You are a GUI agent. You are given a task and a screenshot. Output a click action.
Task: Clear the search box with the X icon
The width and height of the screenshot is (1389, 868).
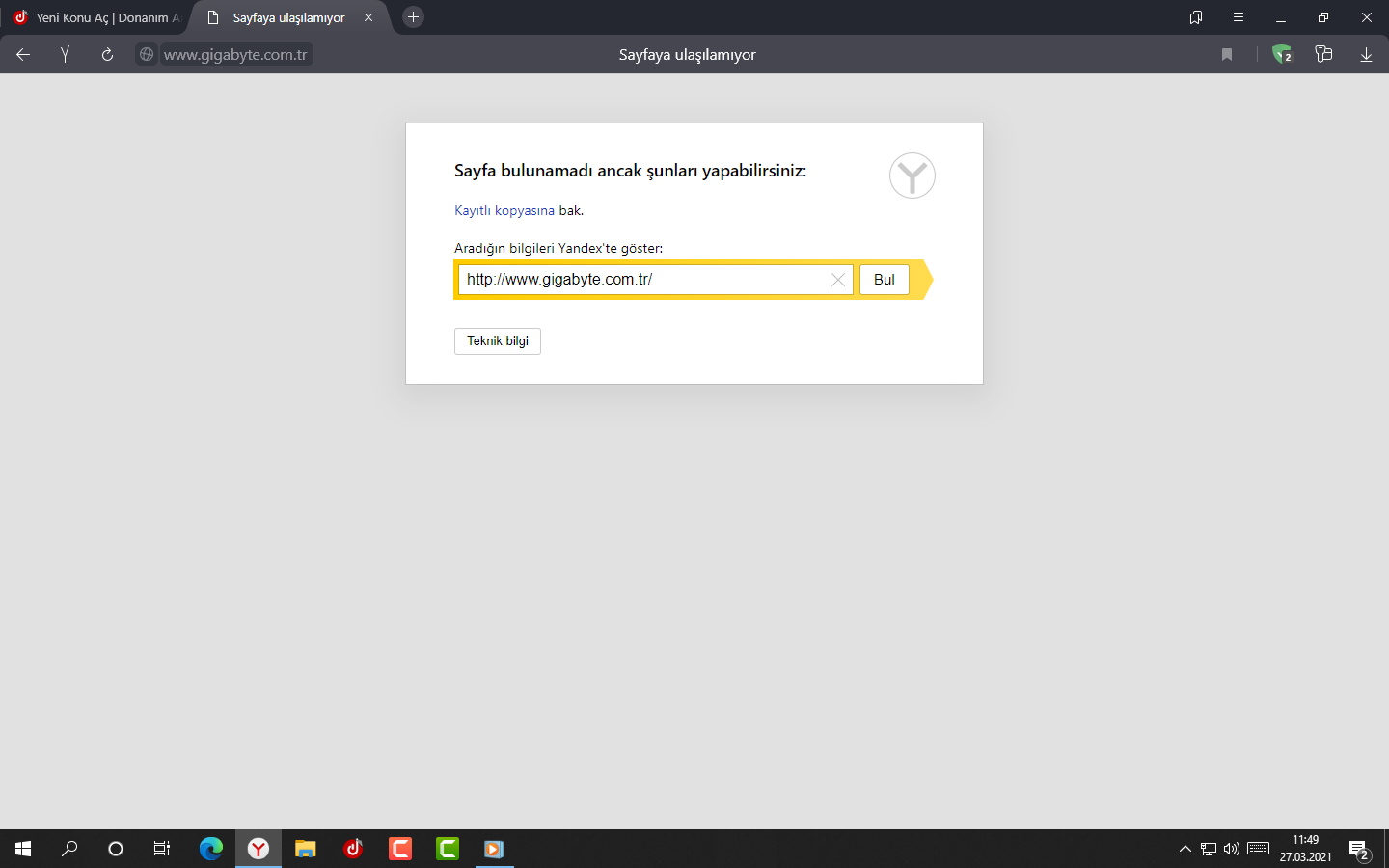pyautogui.click(x=838, y=280)
